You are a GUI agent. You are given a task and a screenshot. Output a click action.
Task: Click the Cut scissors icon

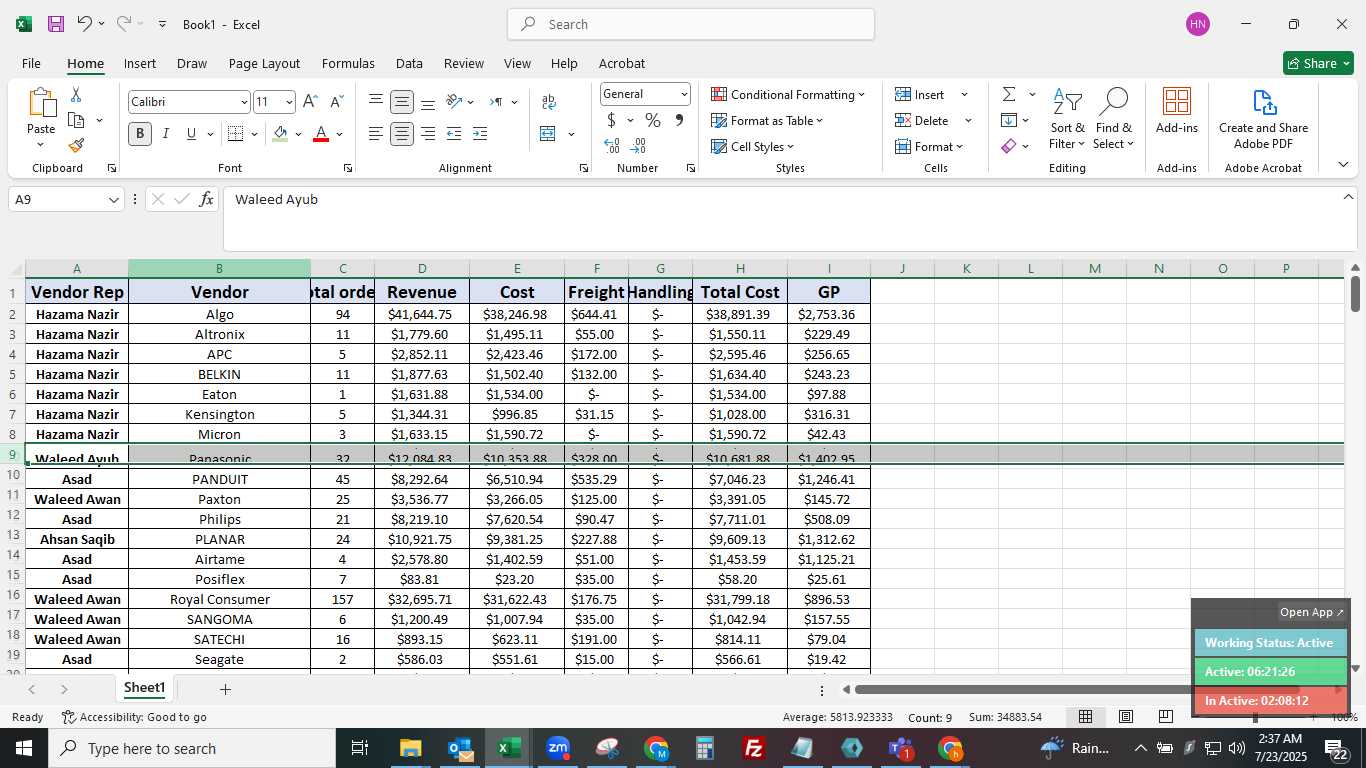click(76, 95)
